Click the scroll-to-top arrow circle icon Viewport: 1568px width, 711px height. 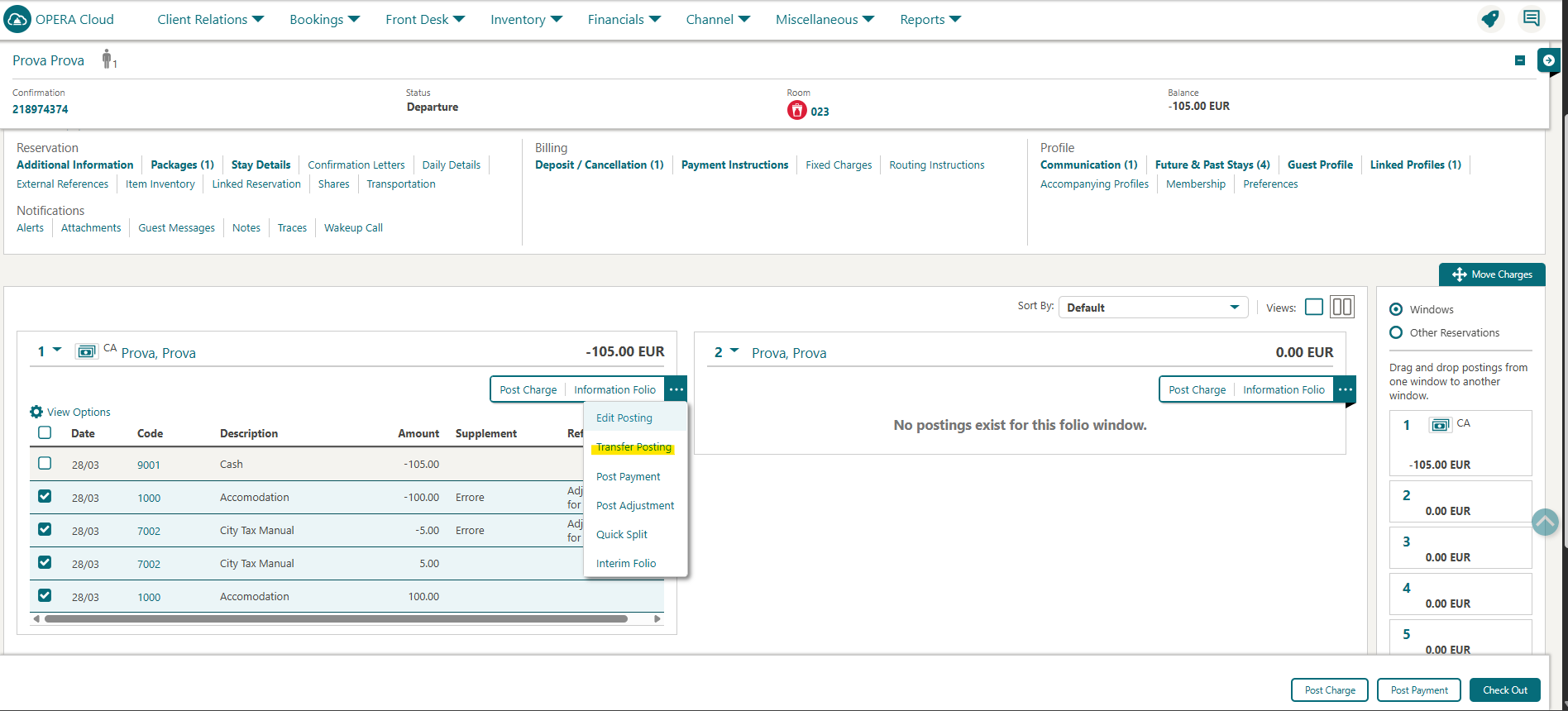pyautogui.click(x=1545, y=522)
